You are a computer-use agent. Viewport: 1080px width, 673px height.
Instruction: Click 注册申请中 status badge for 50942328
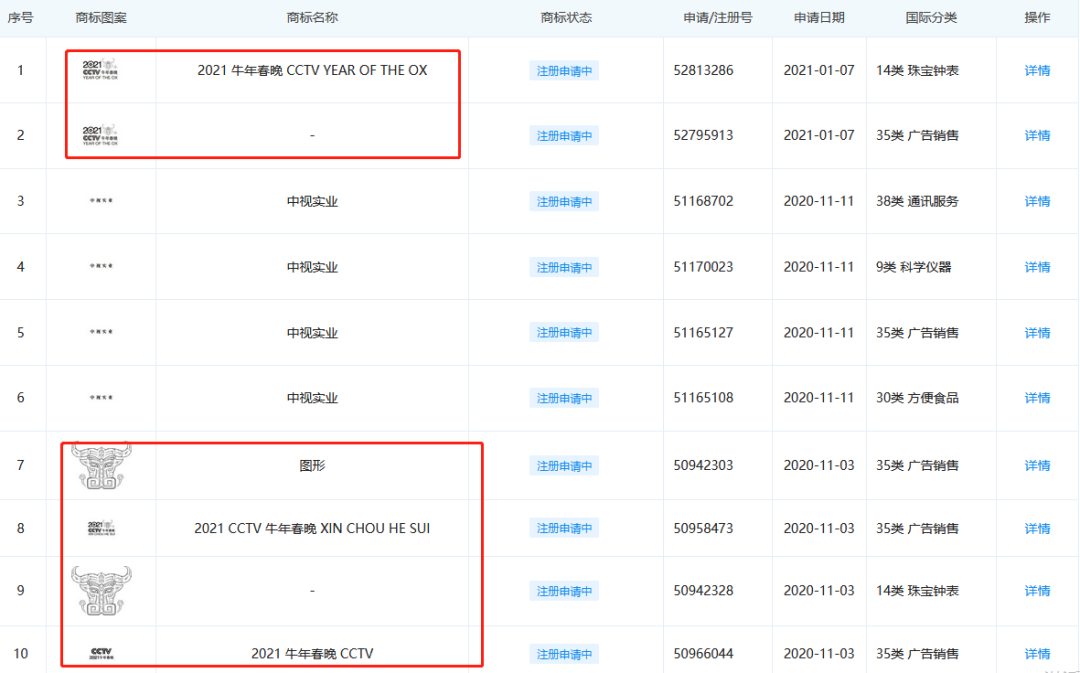[x=564, y=591]
